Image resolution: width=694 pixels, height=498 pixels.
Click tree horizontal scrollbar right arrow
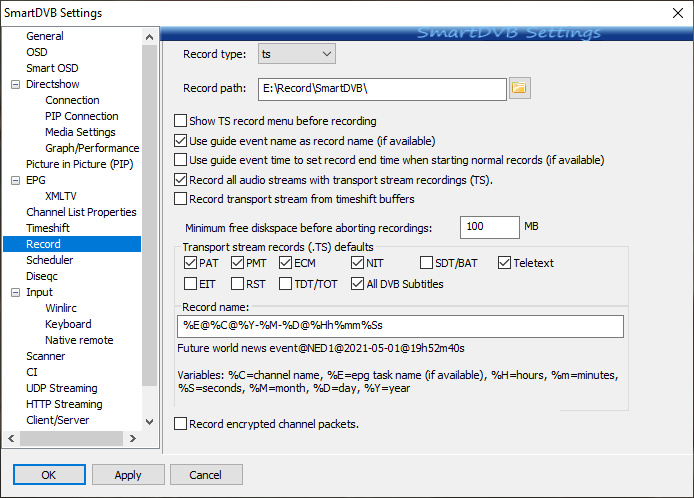click(132, 439)
